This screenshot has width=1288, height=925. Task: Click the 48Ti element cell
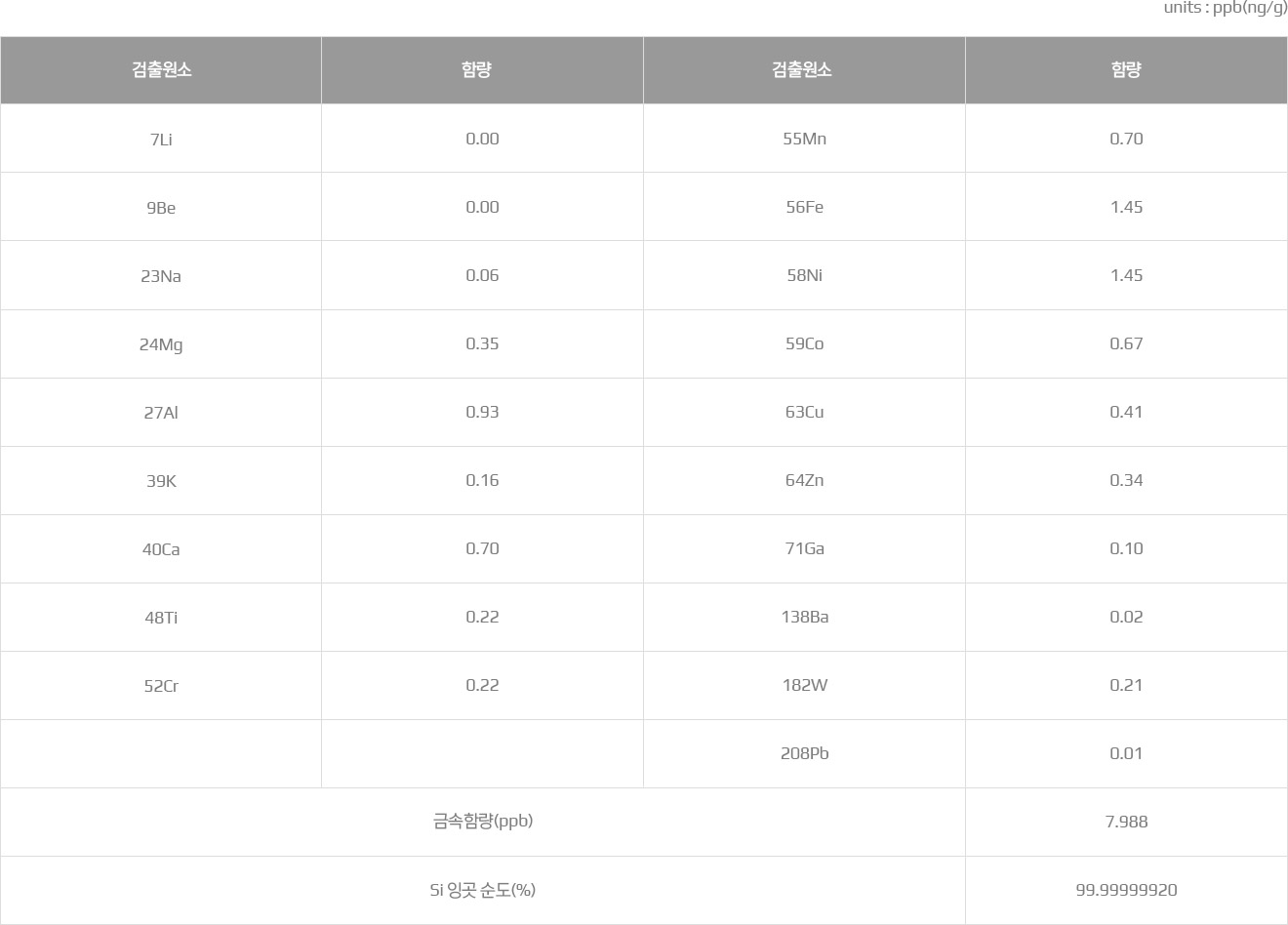[x=161, y=617]
